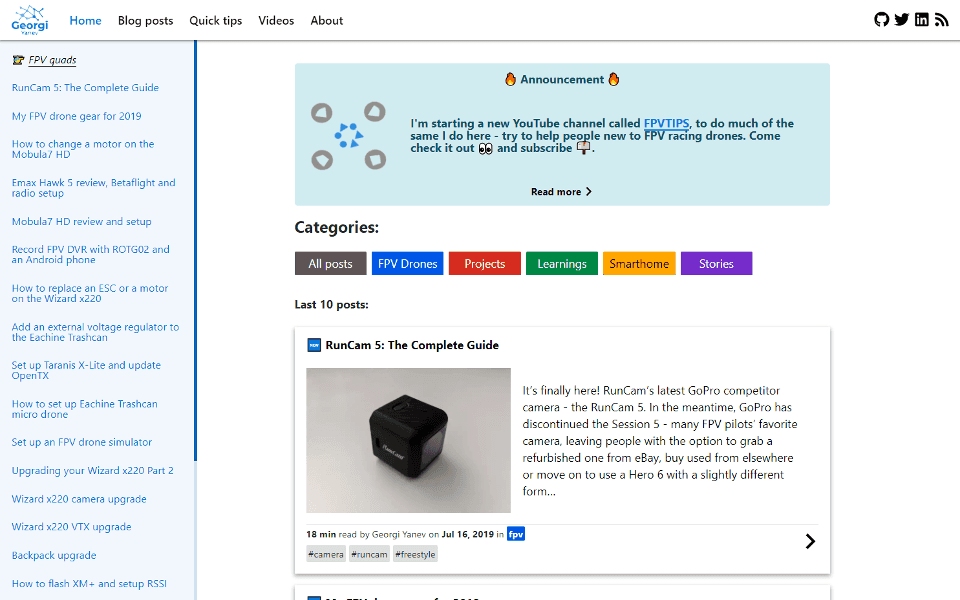Select the orange Smarthome category
This screenshot has width=960, height=600.
639,264
